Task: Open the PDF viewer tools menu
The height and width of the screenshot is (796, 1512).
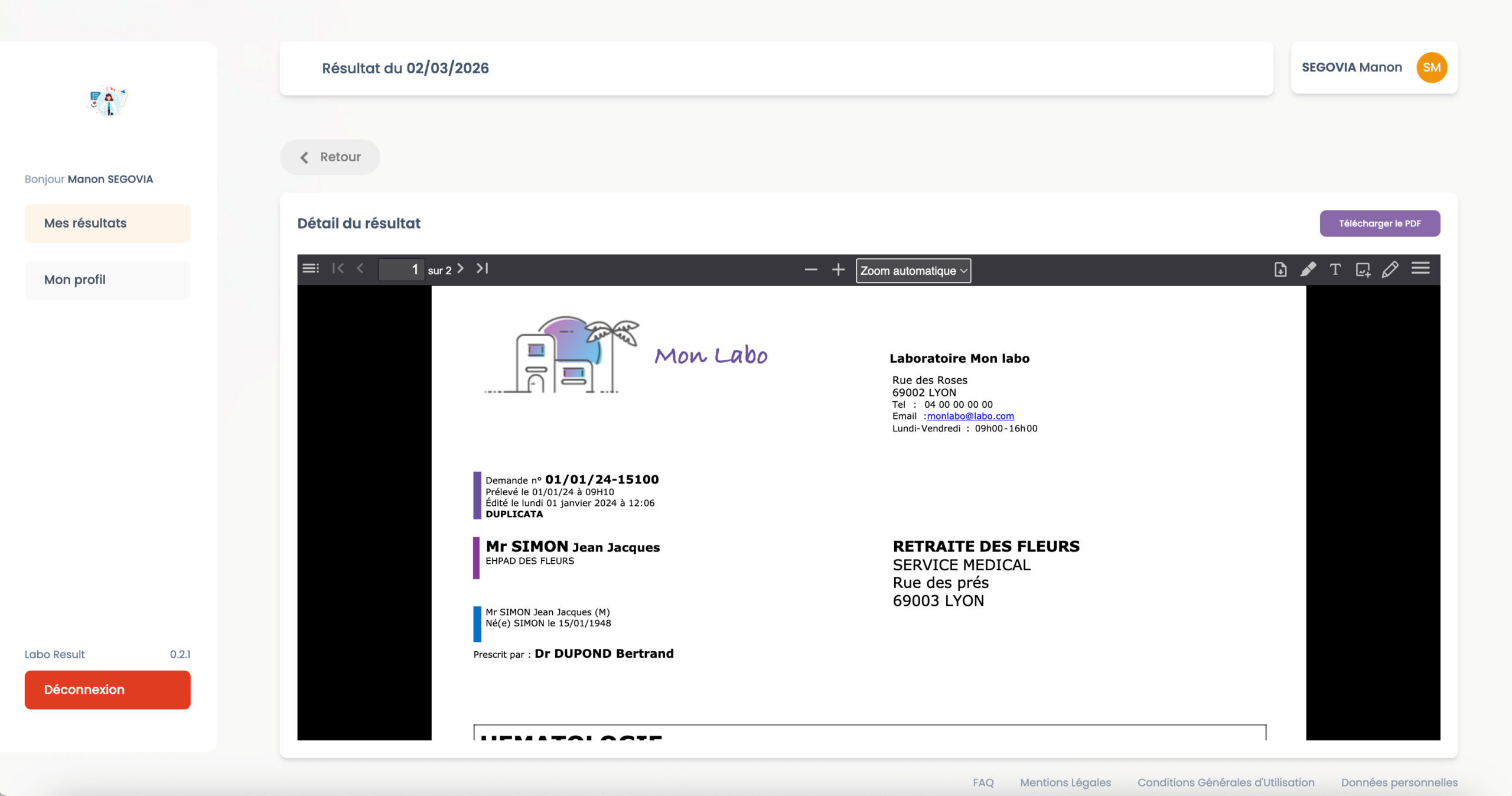Action: 1420,269
